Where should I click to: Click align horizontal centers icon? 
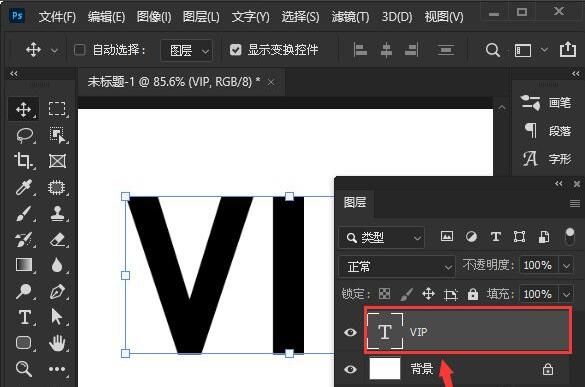386,50
